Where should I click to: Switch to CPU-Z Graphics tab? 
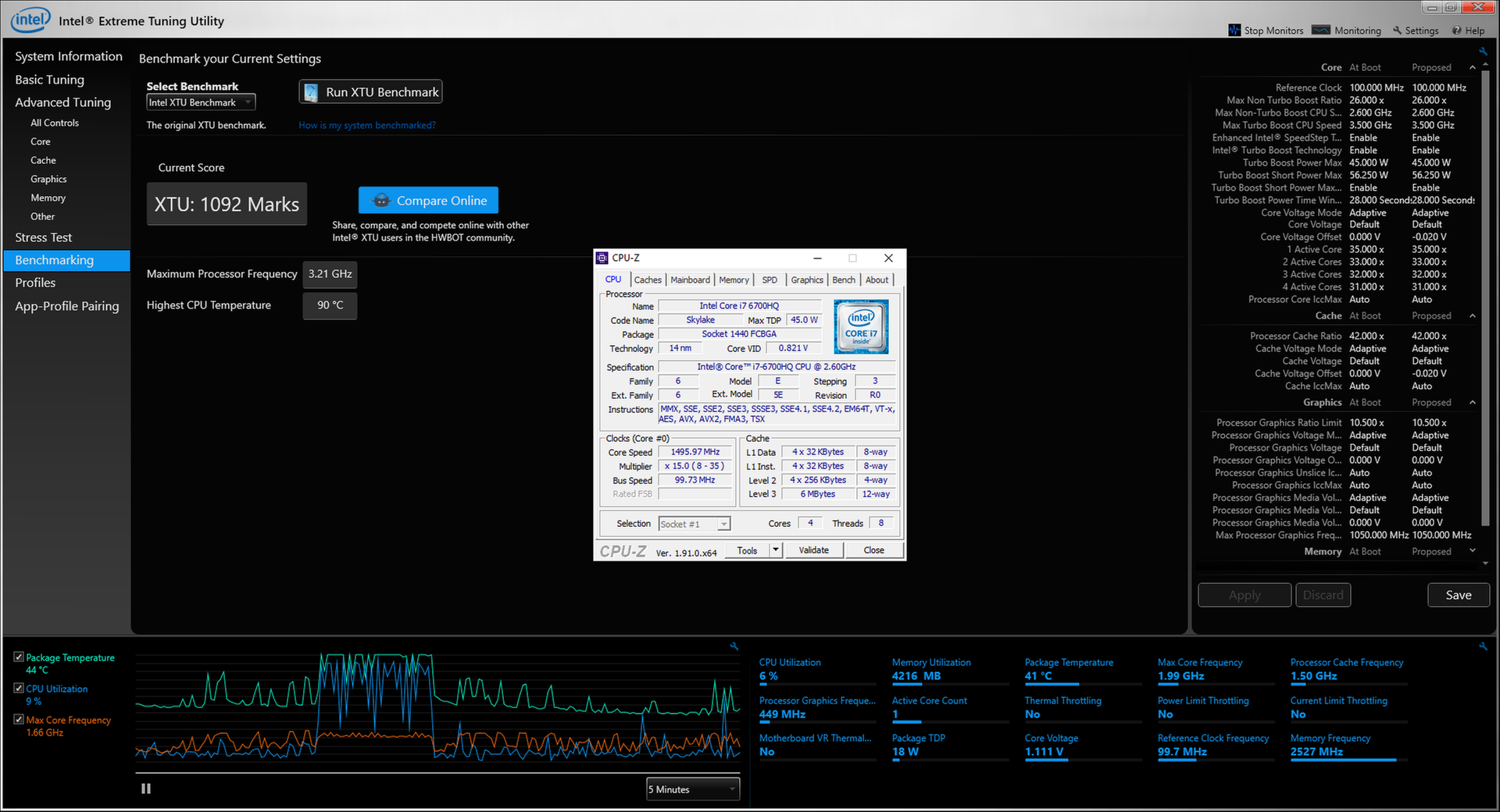click(807, 280)
